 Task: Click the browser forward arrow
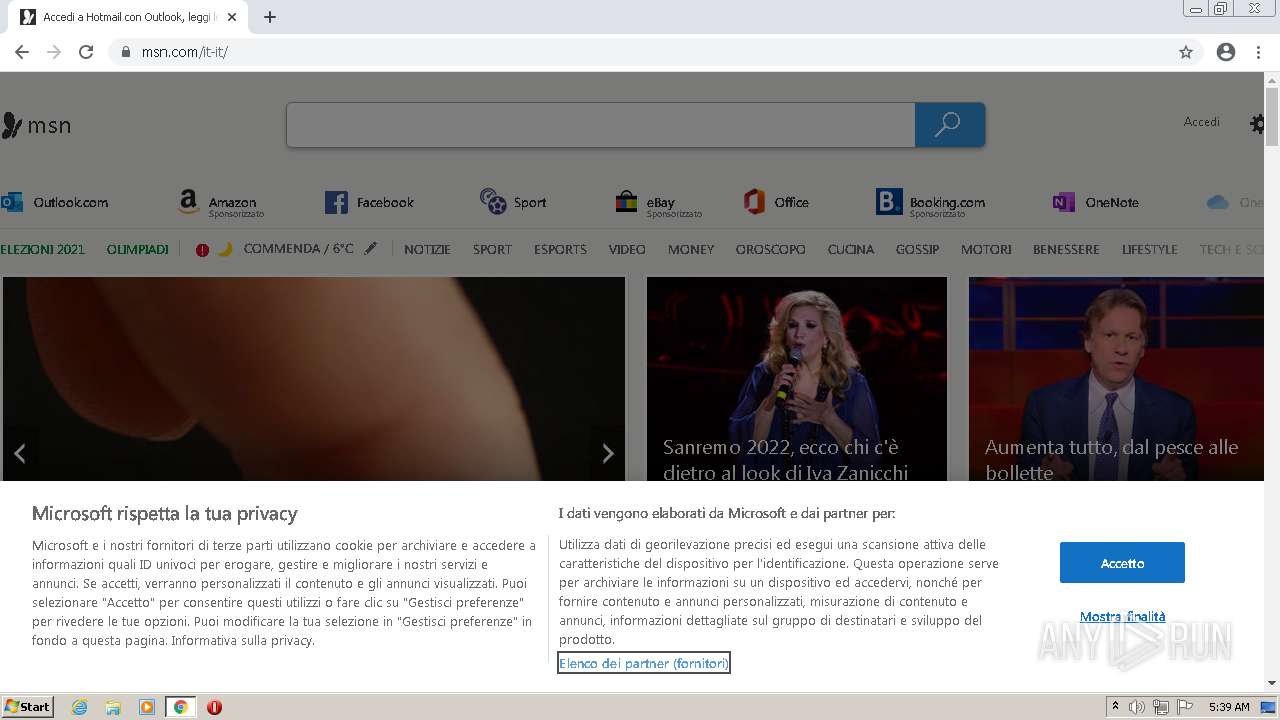[x=54, y=52]
